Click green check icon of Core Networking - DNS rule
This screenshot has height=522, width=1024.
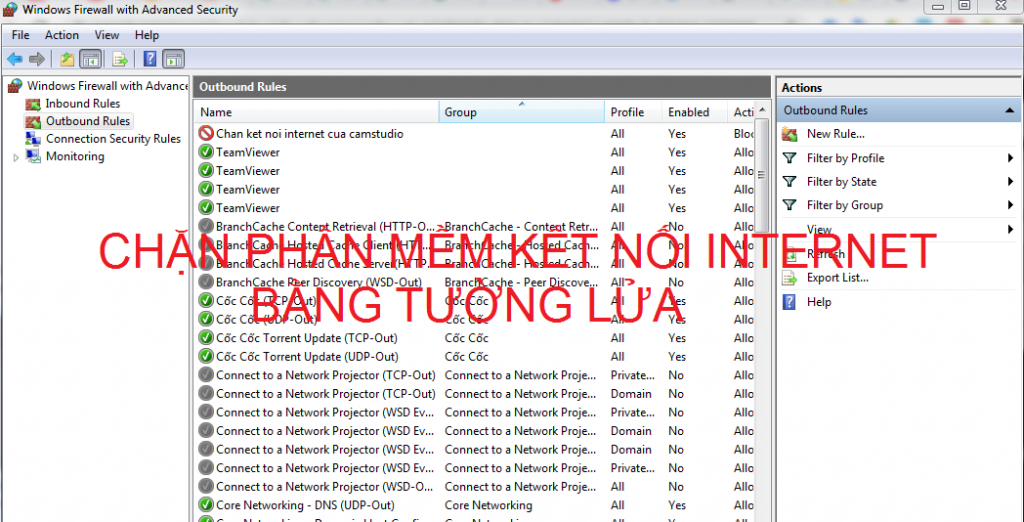tap(206, 505)
